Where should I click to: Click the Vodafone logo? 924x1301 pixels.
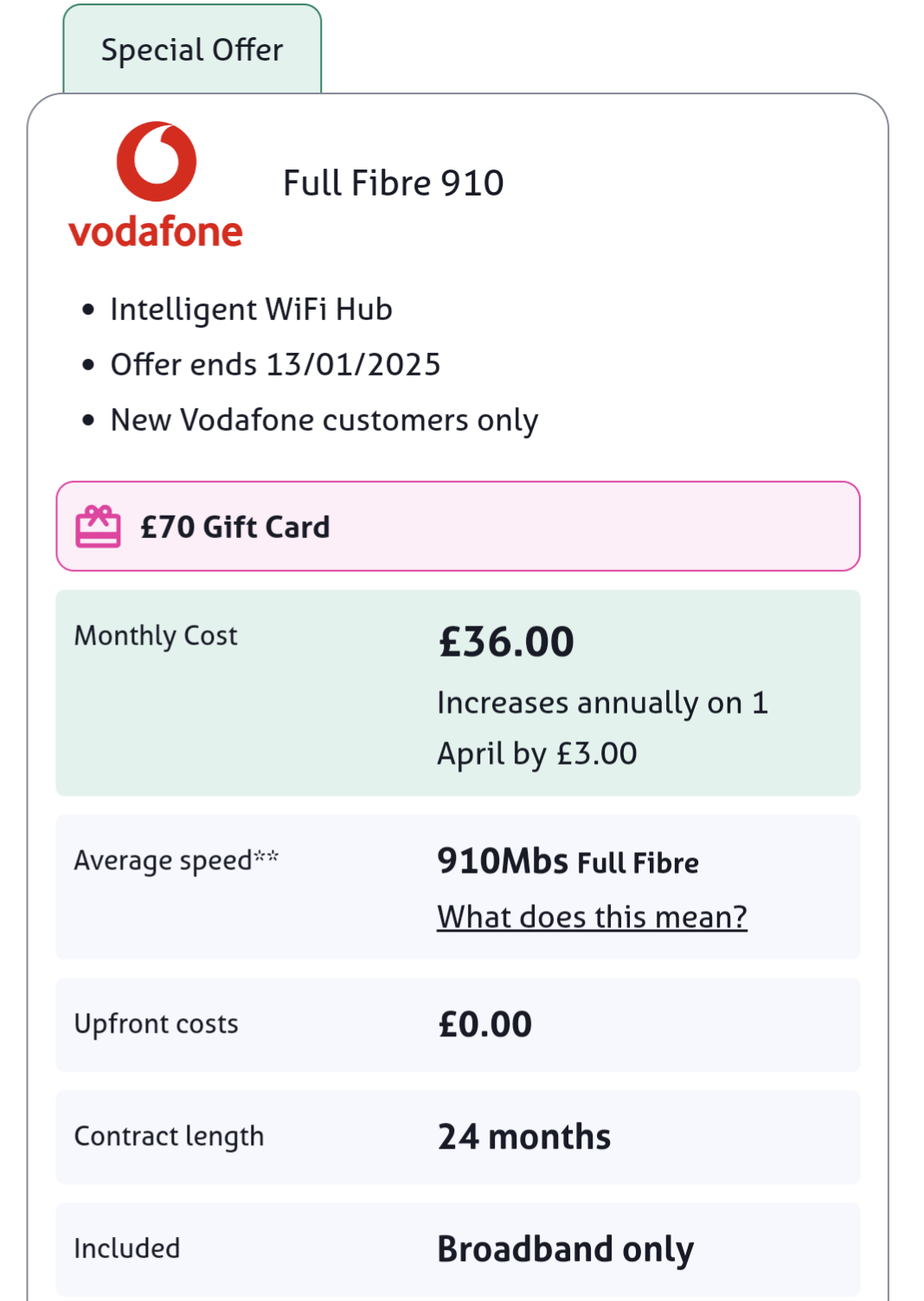click(x=156, y=185)
